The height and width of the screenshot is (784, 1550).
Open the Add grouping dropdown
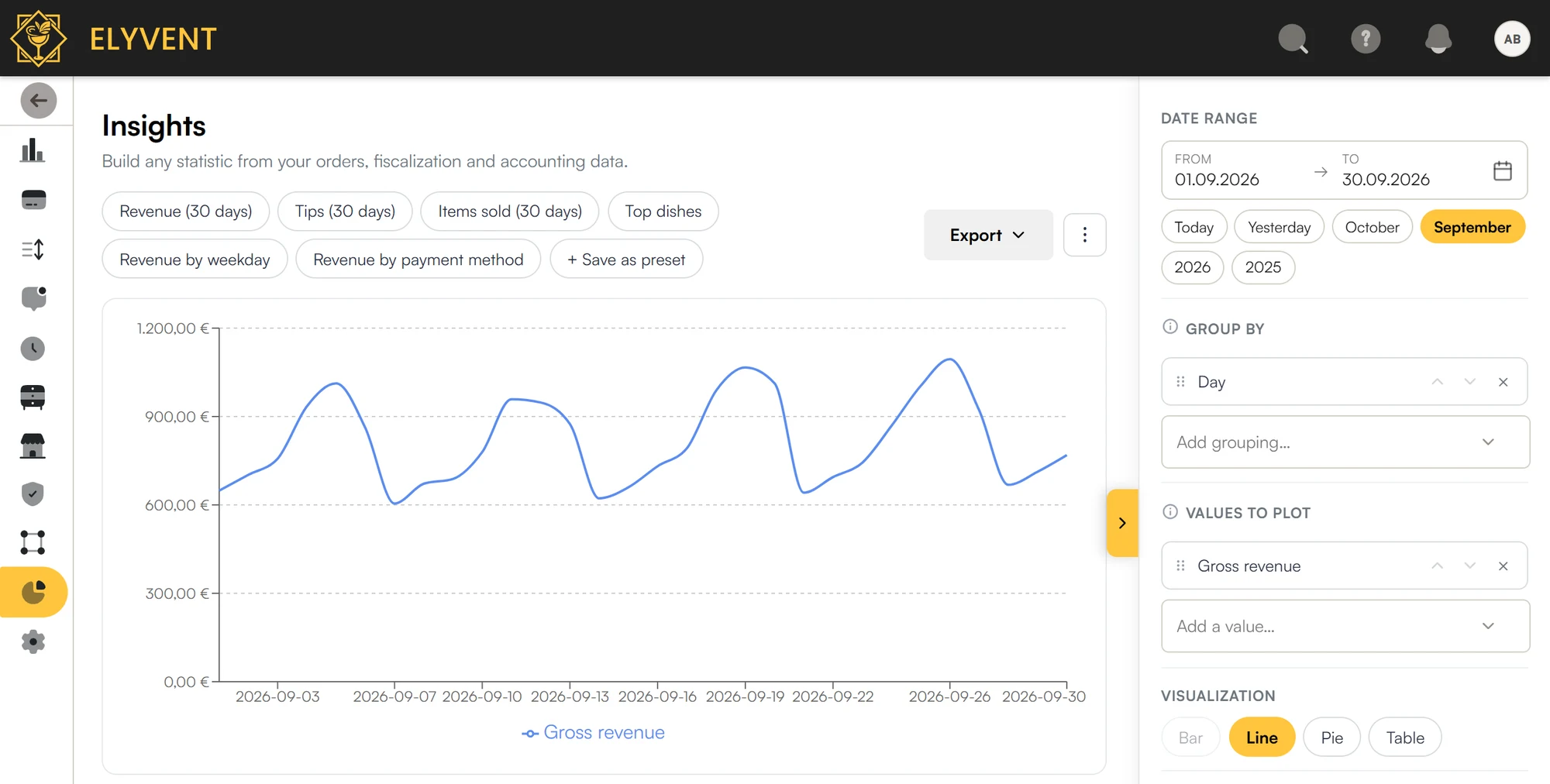tap(1345, 442)
